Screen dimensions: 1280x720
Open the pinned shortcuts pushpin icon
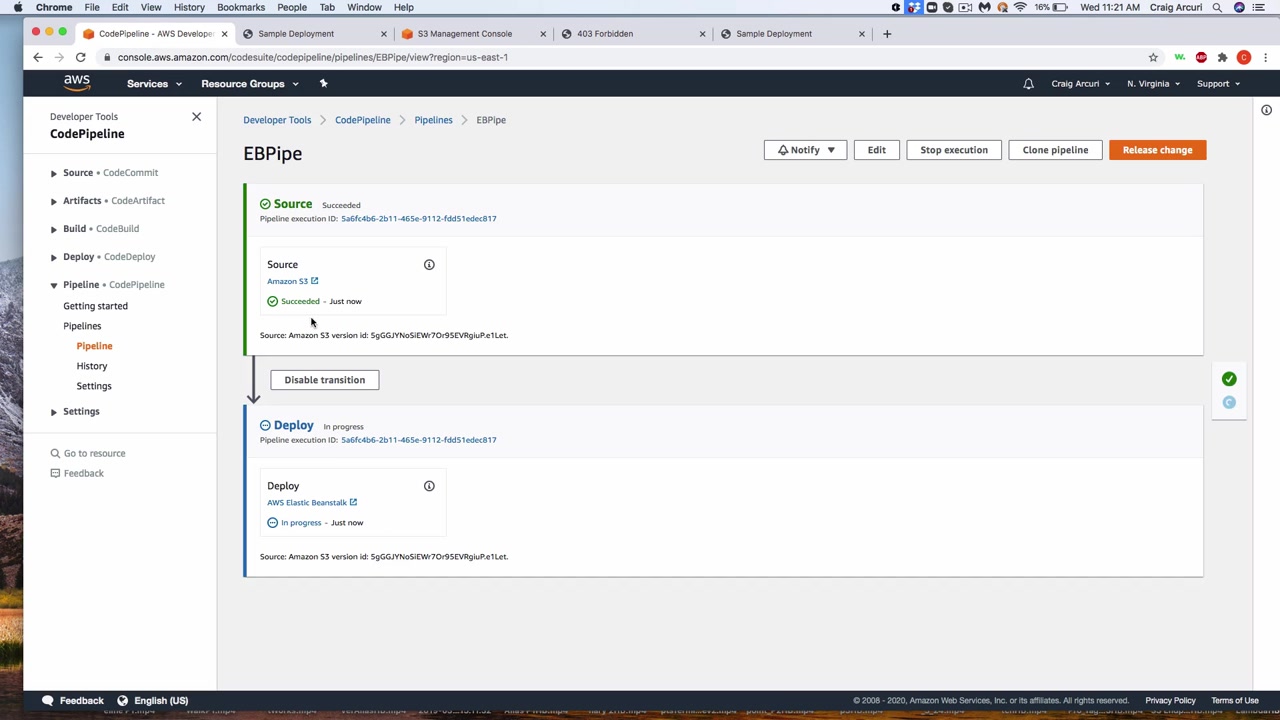(323, 83)
